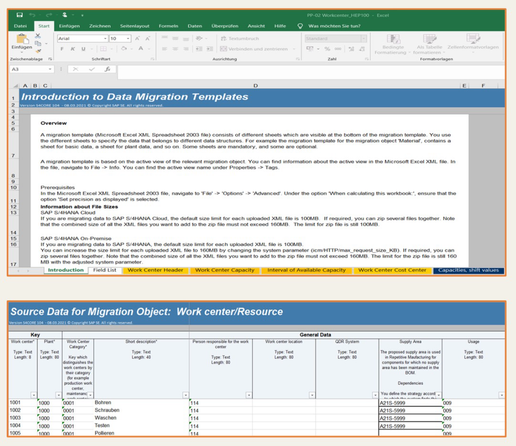516x446 pixels.
Task: Toggle middle vertical alignment
Action: (x=175, y=38)
